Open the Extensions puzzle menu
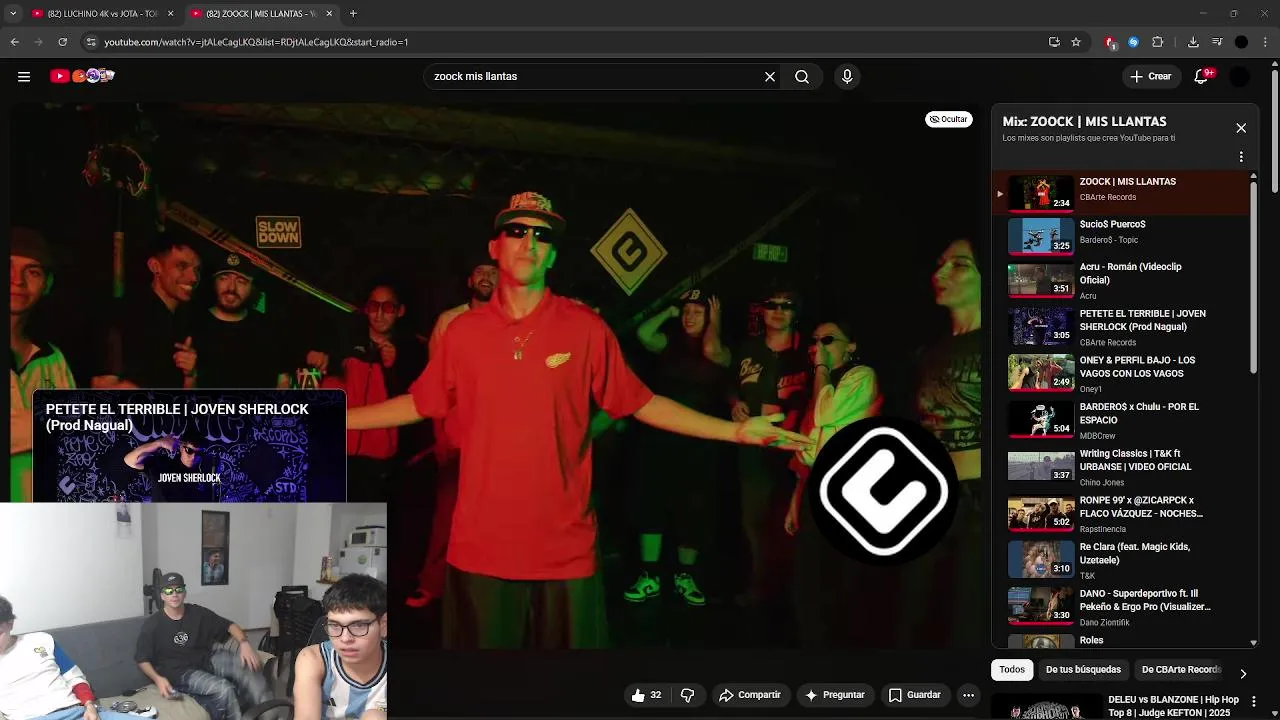1280x720 pixels. tap(1158, 42)
